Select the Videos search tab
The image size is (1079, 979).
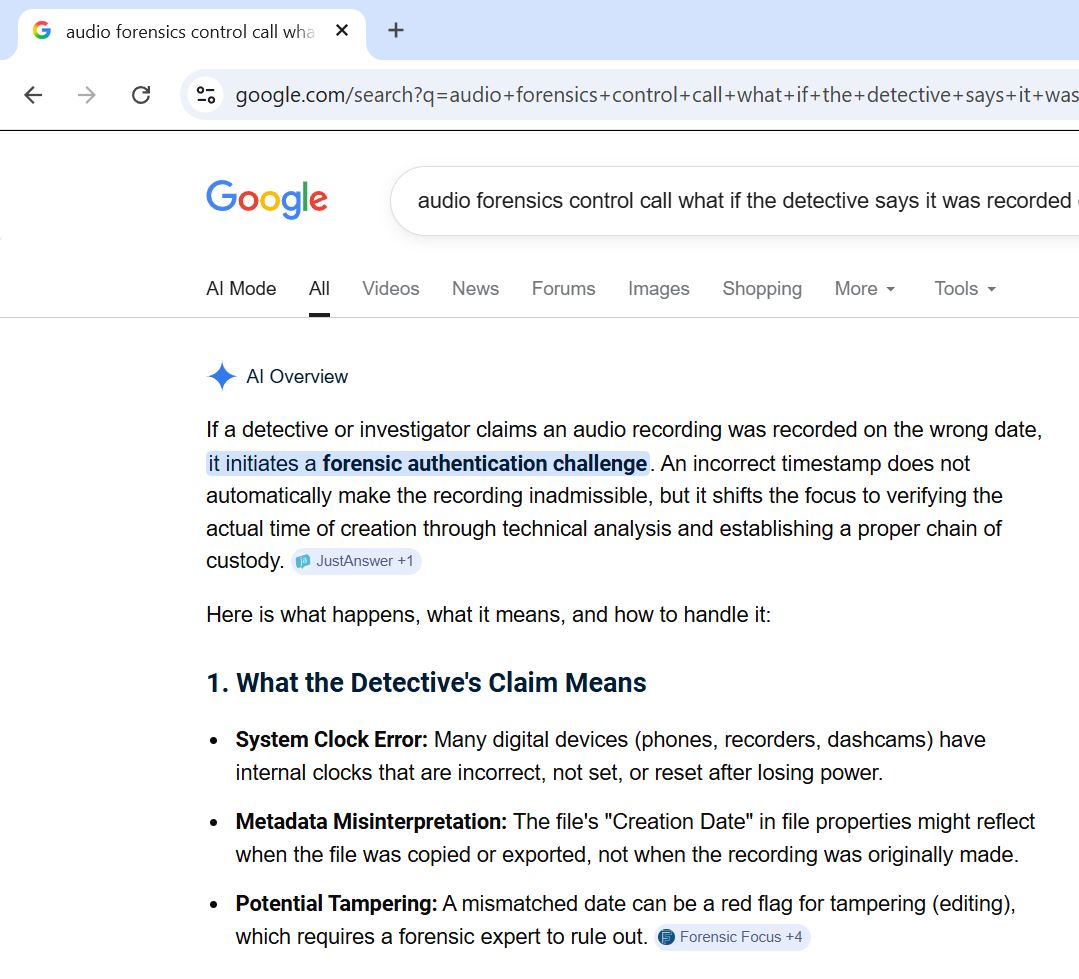coord(390,289)
